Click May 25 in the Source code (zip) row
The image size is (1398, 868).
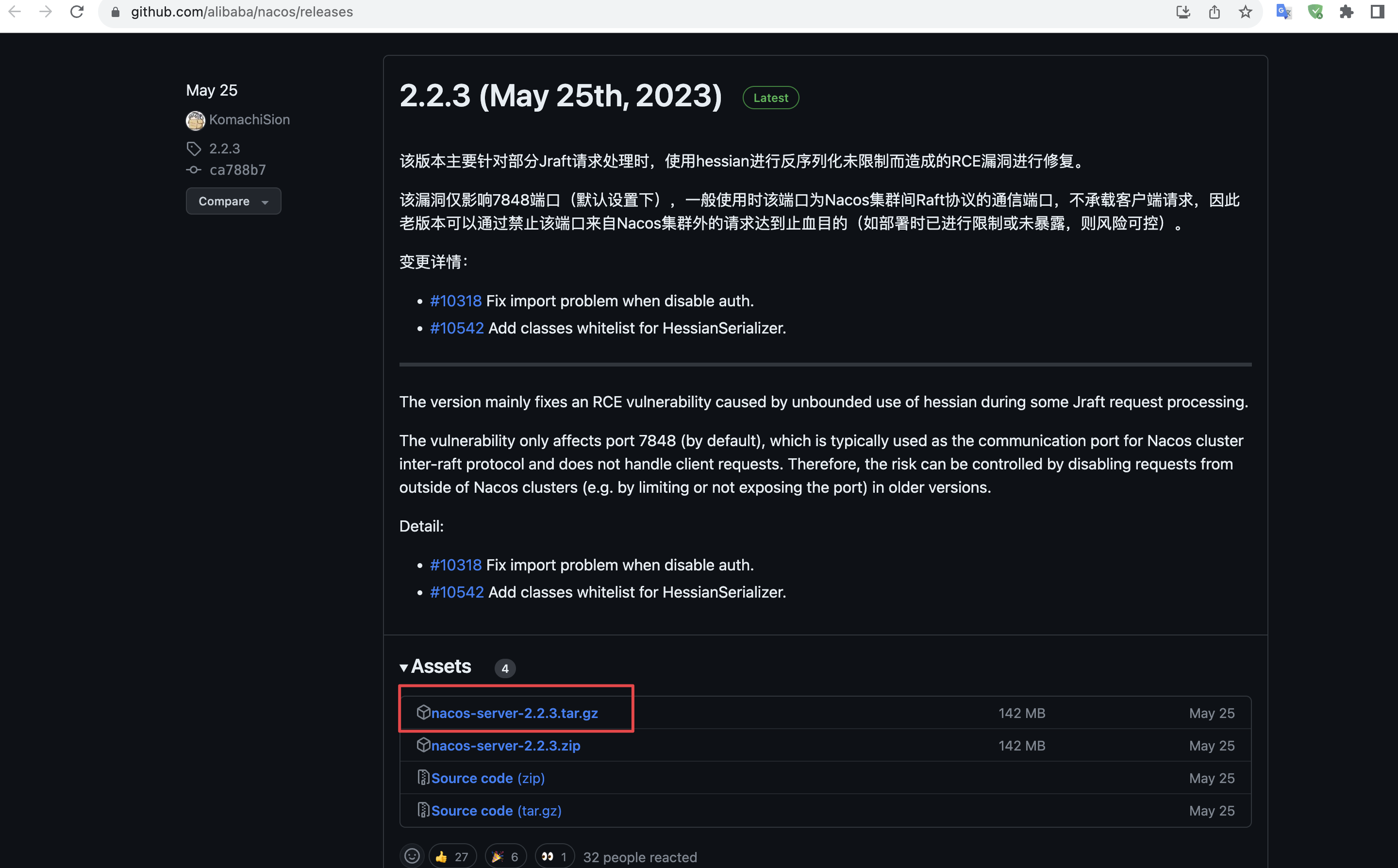pos(1212,779)
